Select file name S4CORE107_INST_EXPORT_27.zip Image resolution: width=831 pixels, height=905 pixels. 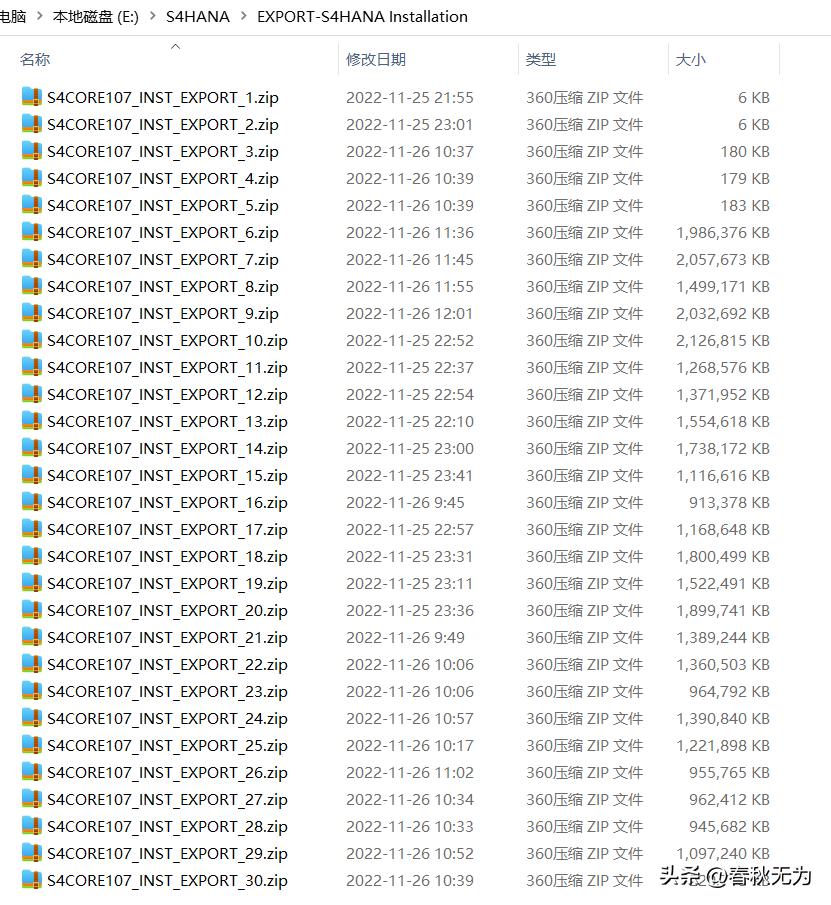[167, 800]
